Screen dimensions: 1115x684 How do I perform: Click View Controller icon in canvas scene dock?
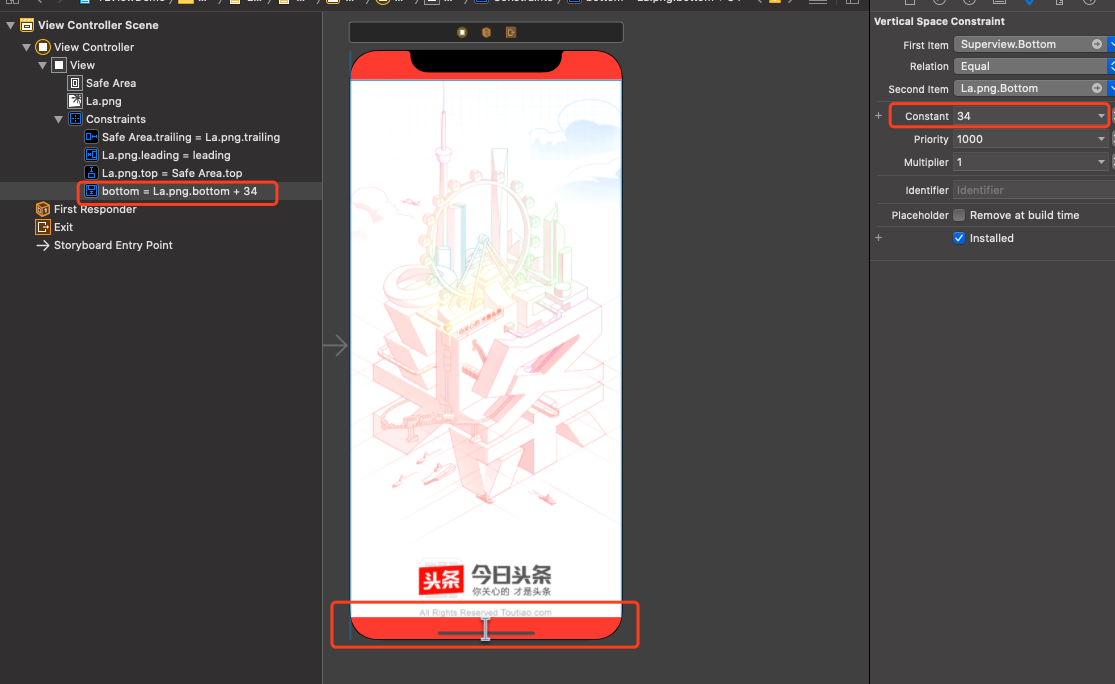point(462,33)
